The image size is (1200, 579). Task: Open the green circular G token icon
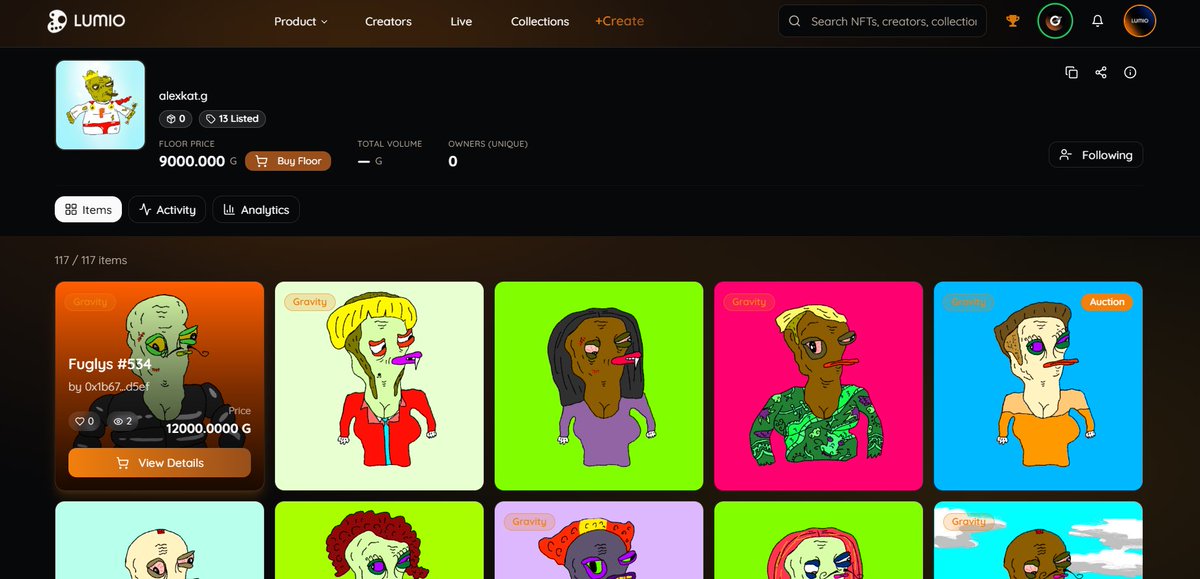click(1055, 21)
